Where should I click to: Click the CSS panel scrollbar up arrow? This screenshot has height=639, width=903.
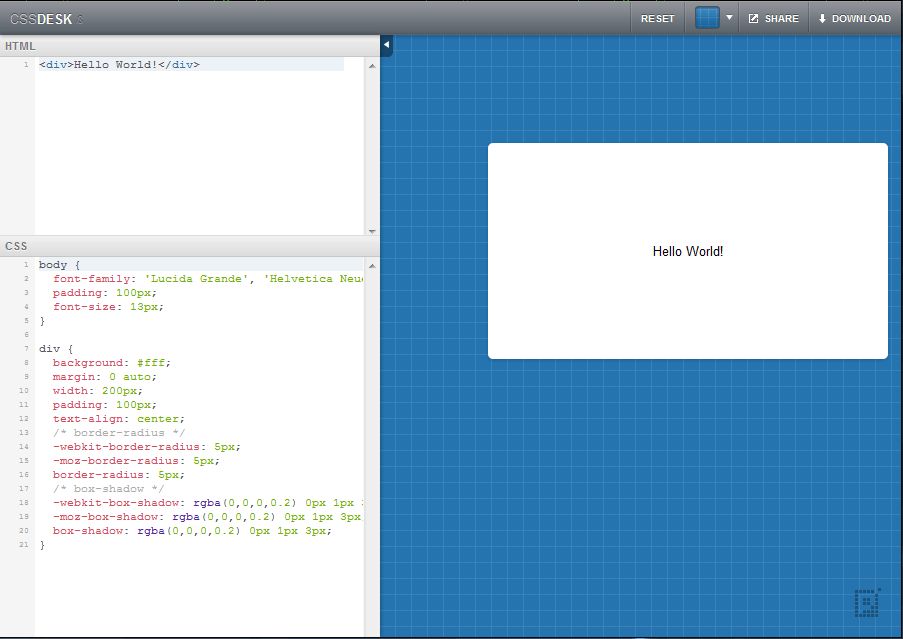coord(372,264)
